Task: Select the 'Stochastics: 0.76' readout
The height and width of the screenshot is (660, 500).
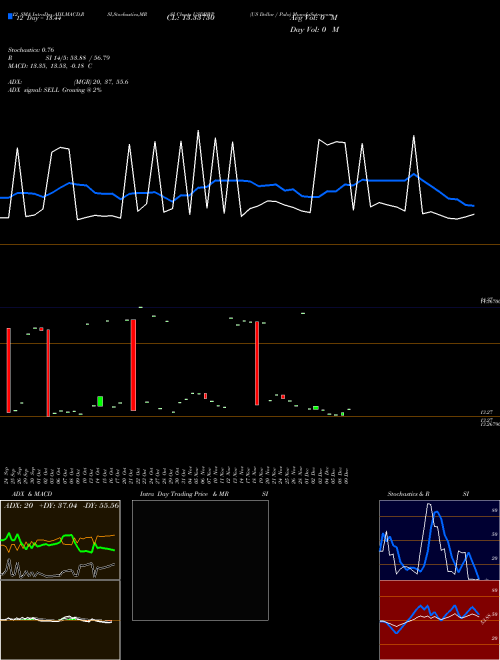Action: pos(31,50)
